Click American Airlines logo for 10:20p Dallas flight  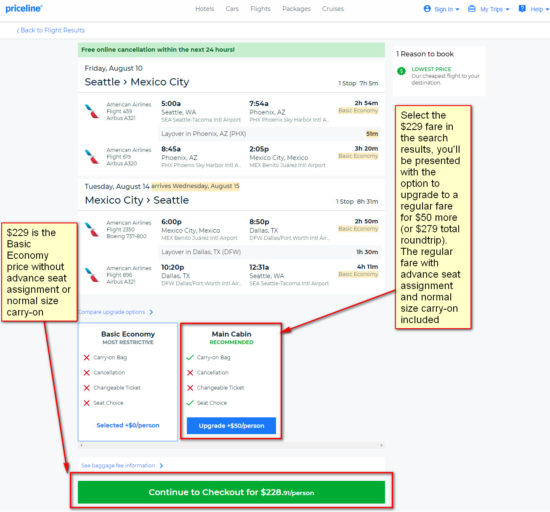92,275
